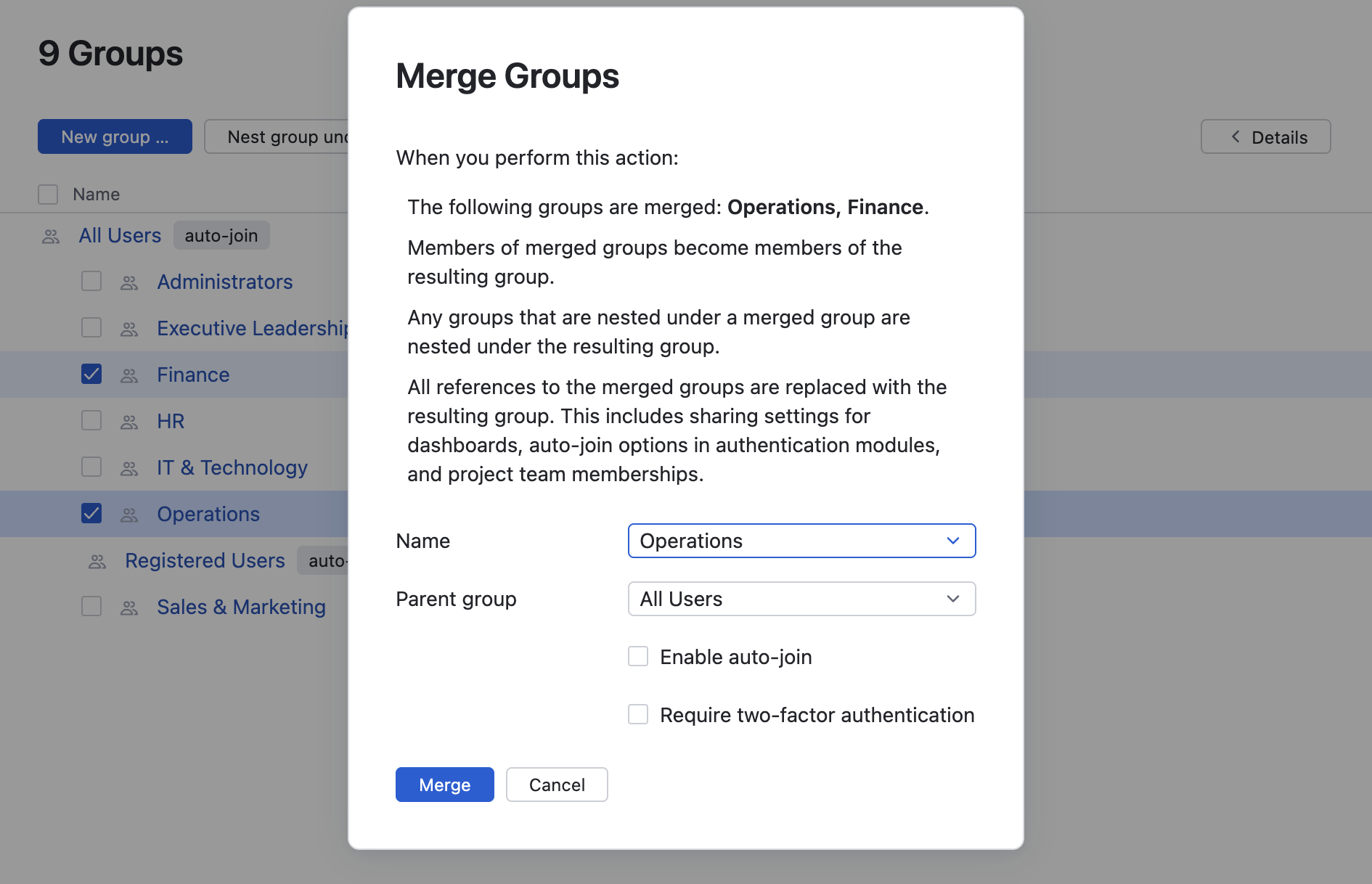Open the HR group link
1372x884 pixels.
coord(171,422)
